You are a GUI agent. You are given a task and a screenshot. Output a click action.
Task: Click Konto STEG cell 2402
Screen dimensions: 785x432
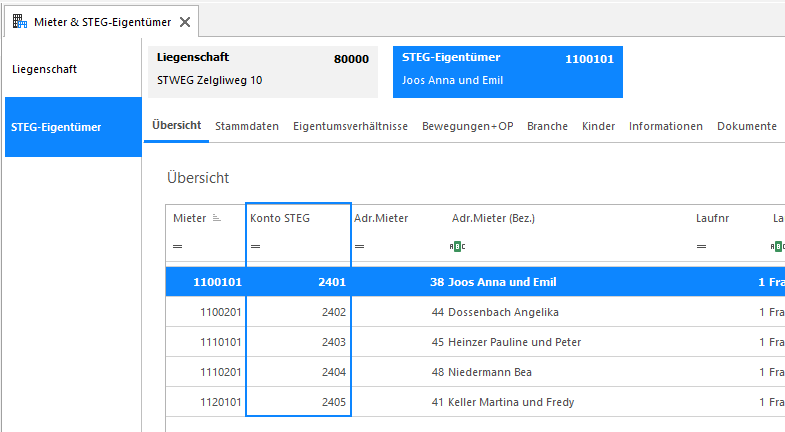pyautogui.click(x=298, y=312)
